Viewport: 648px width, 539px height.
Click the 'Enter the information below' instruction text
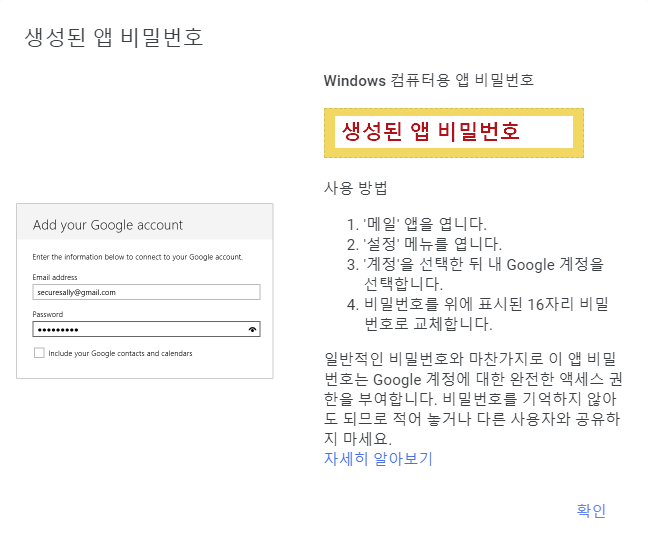point(138,257)
